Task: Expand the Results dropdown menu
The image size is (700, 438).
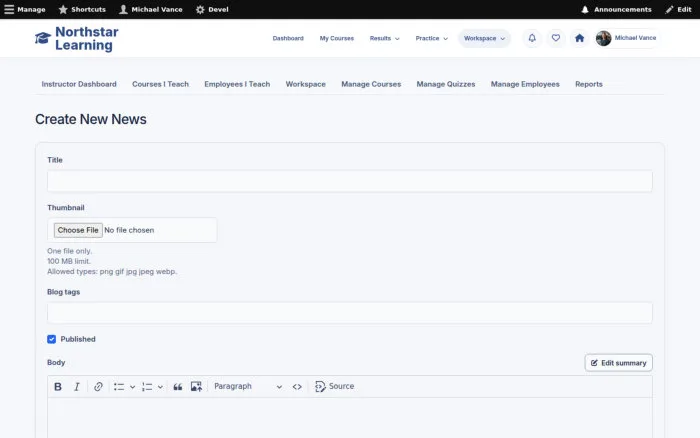Action: (384, 38)
